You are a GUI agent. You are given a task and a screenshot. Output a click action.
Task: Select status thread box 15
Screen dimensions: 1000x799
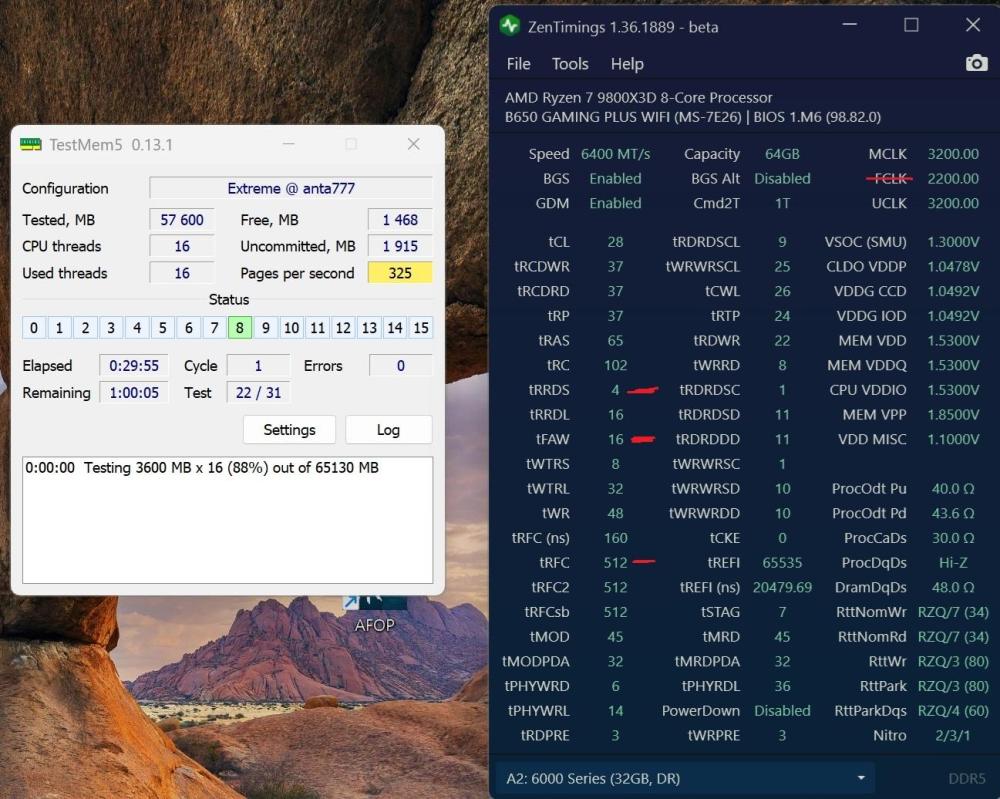(421, 328)
